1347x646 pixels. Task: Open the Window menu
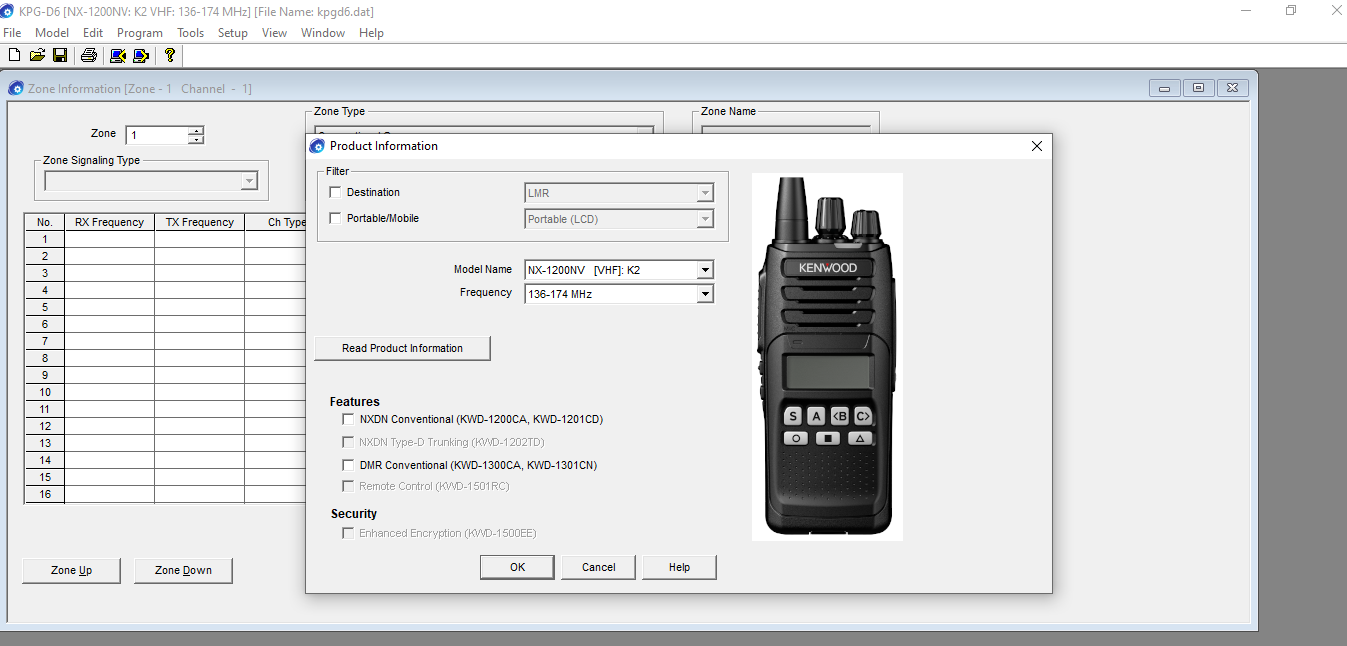[323, 33]
